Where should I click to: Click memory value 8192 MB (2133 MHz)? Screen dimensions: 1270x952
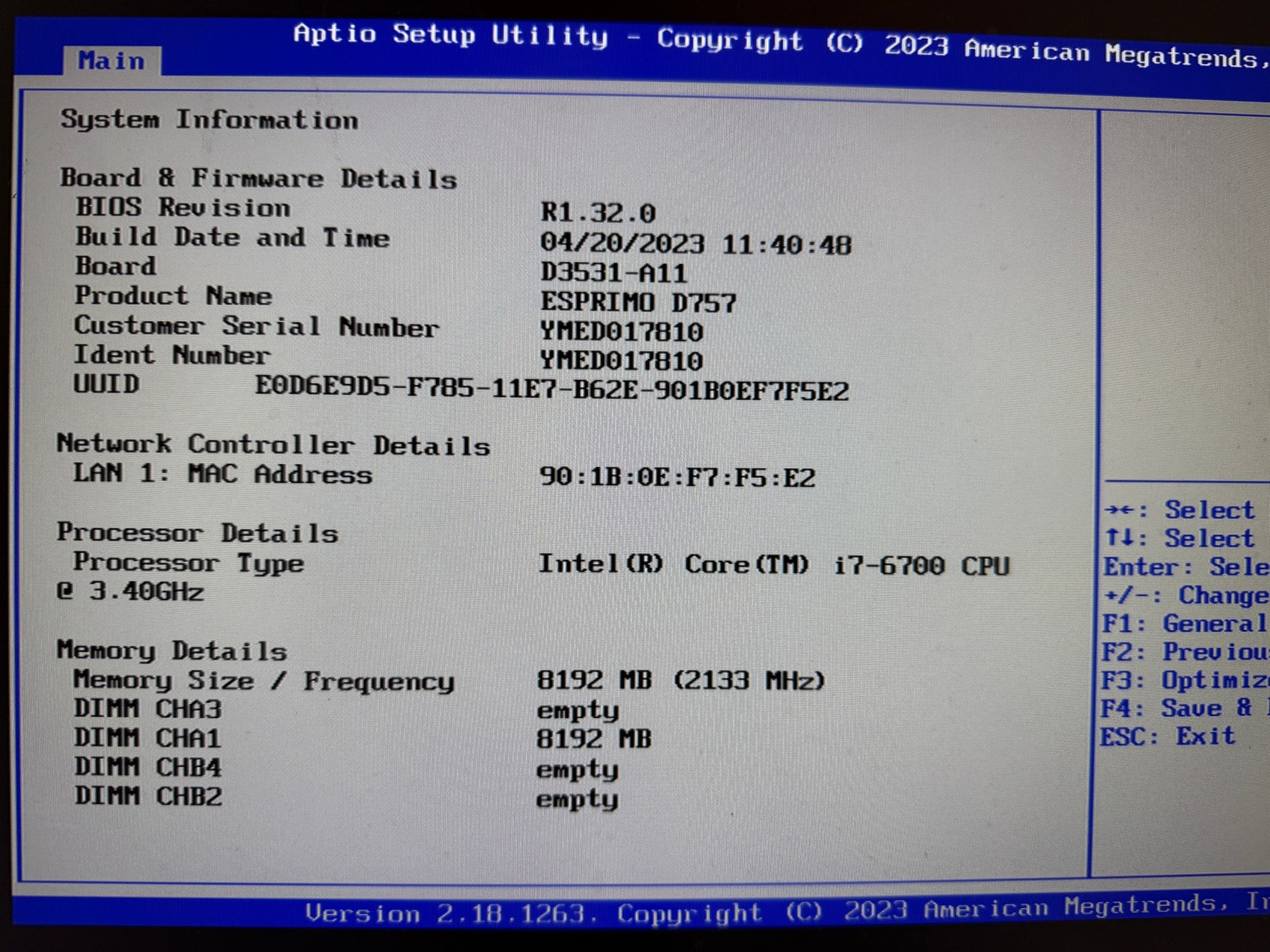click(681, 679)
